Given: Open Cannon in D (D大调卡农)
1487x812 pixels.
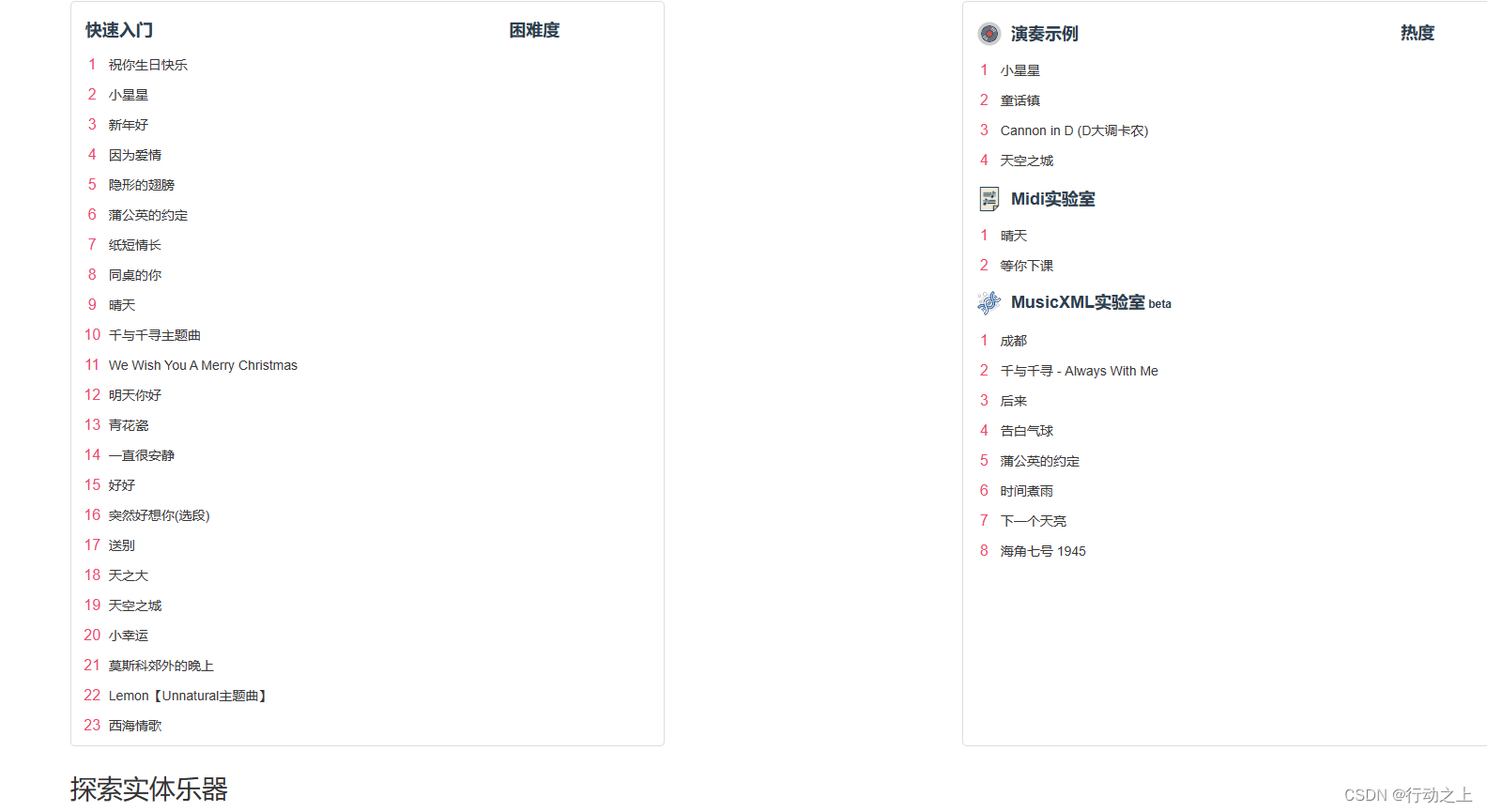Looking at the screenshot, I should point(1075,130).
